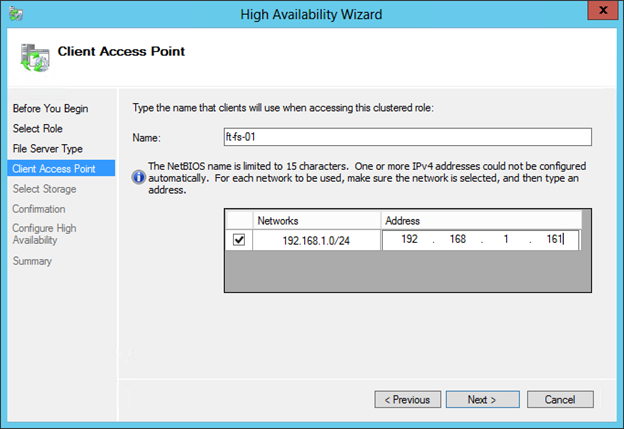Click the first octet 192 in Address

pos(409,239)
